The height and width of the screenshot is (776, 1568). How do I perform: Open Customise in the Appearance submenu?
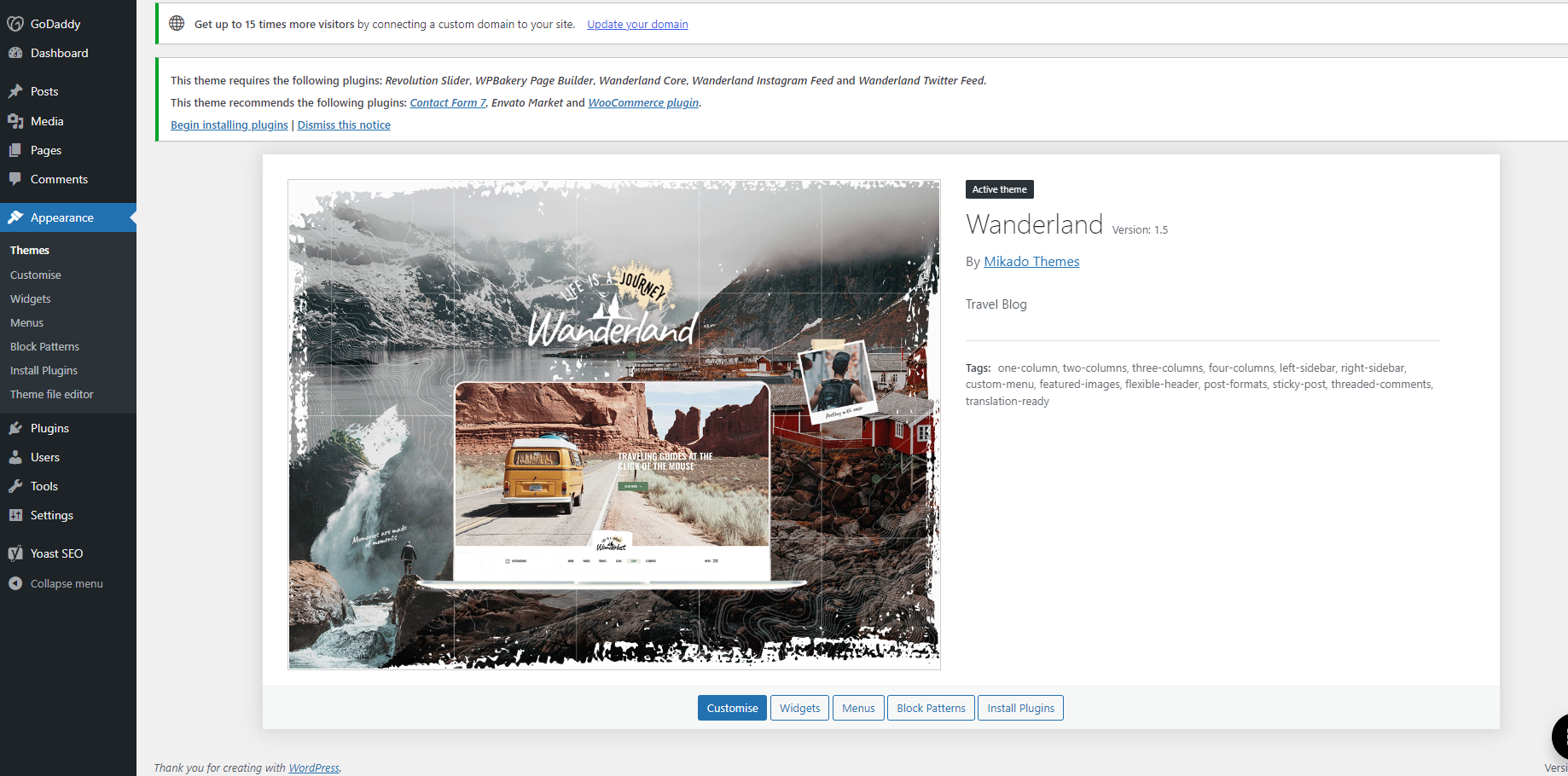tap(36, 275)
